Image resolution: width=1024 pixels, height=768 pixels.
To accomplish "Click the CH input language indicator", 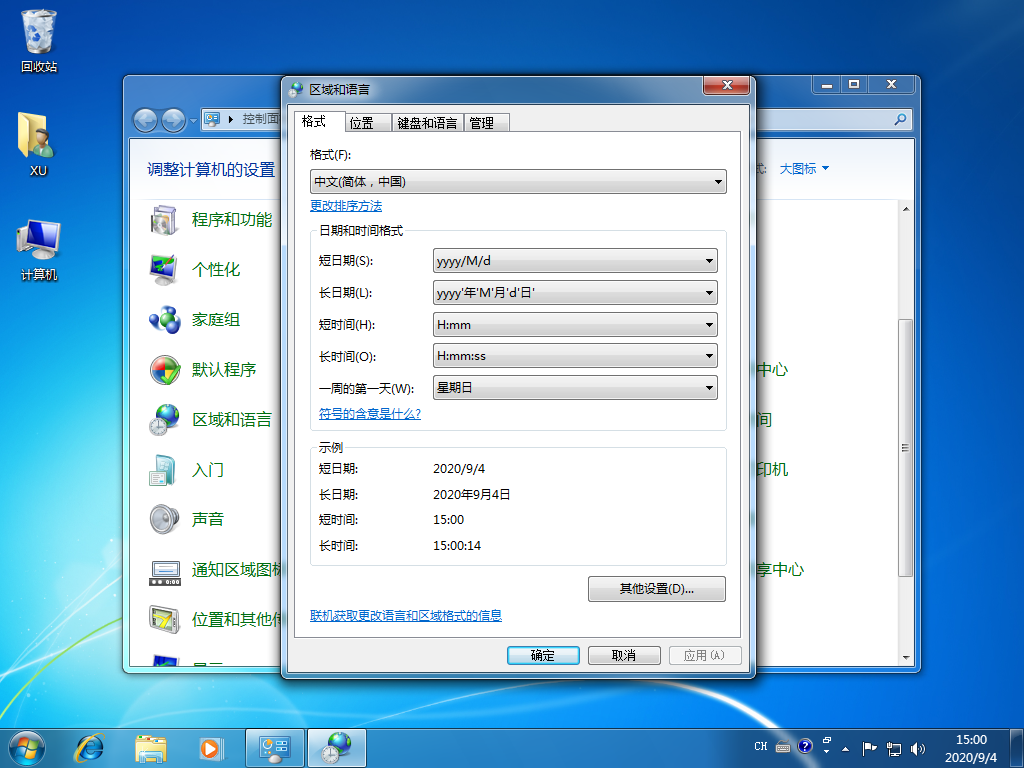I will tap(761, 746).
